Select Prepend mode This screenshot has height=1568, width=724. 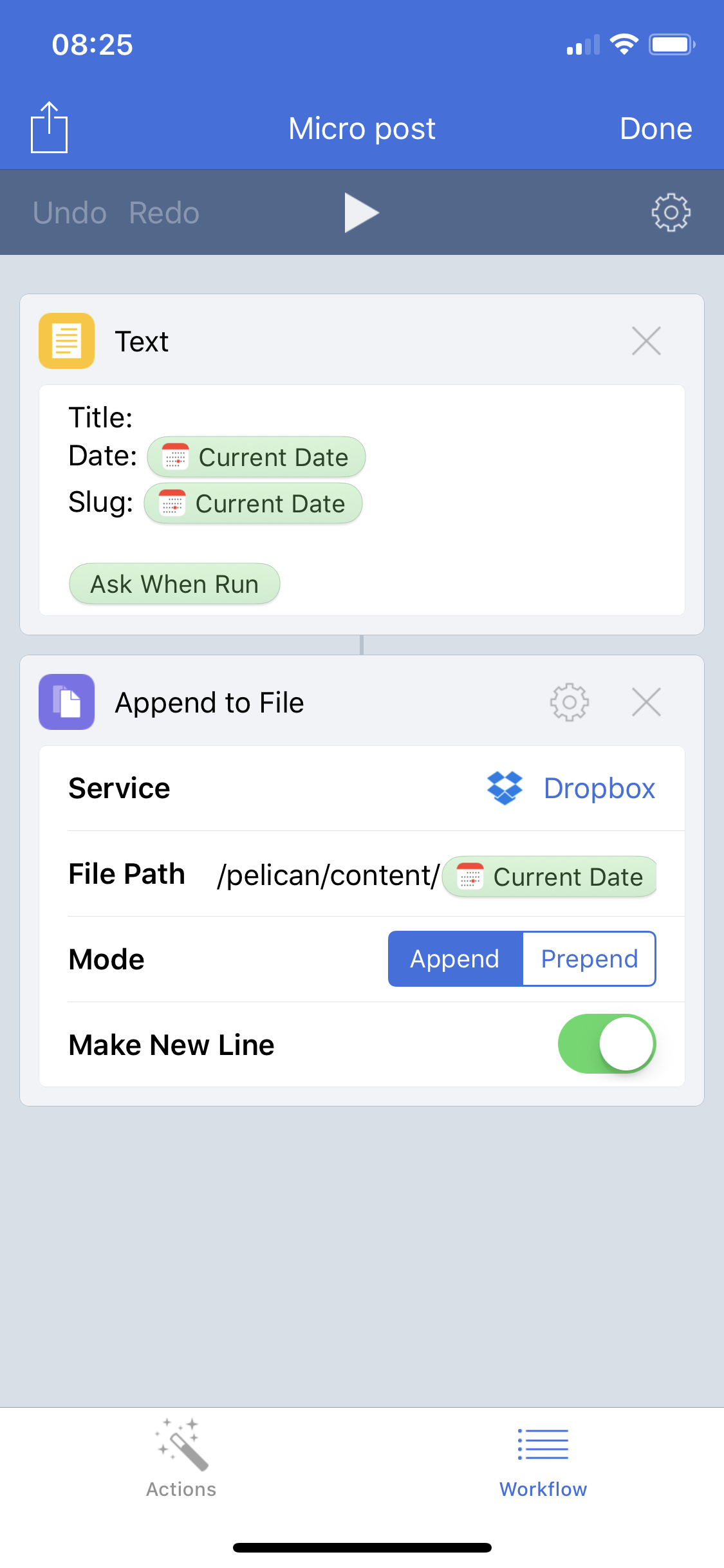coord(588,958)
